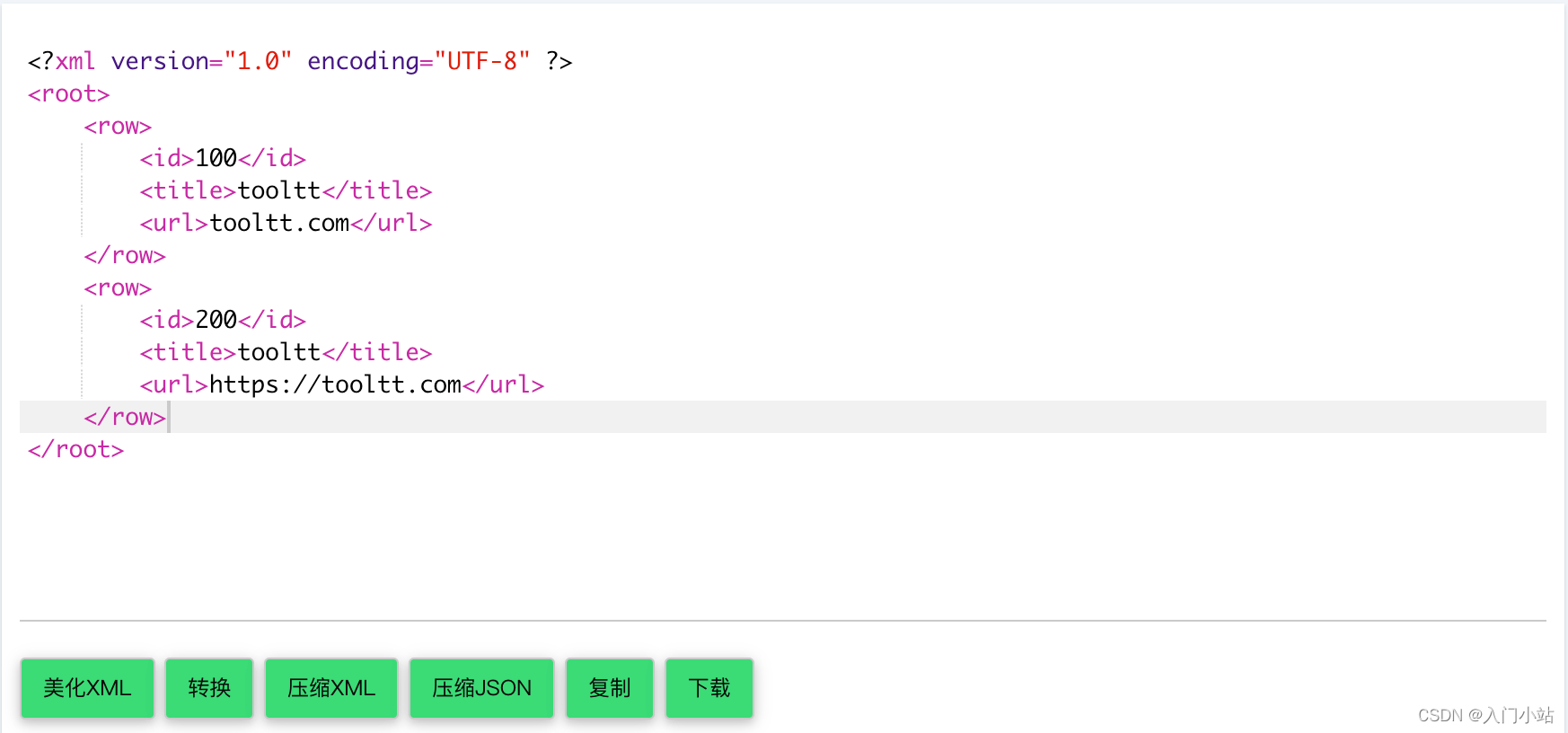
Task: Compress with the 压缩XML button
Action: pyautogui.click(x=331, y=688)
